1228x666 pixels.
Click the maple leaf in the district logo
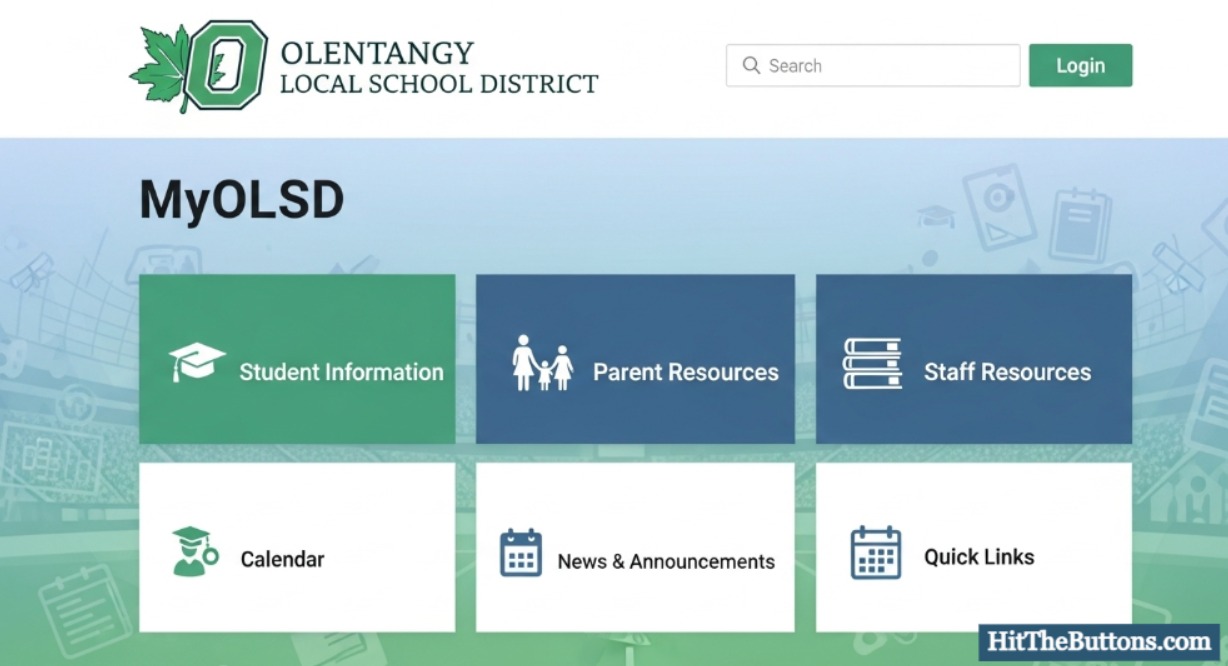[x=158, y=70]
